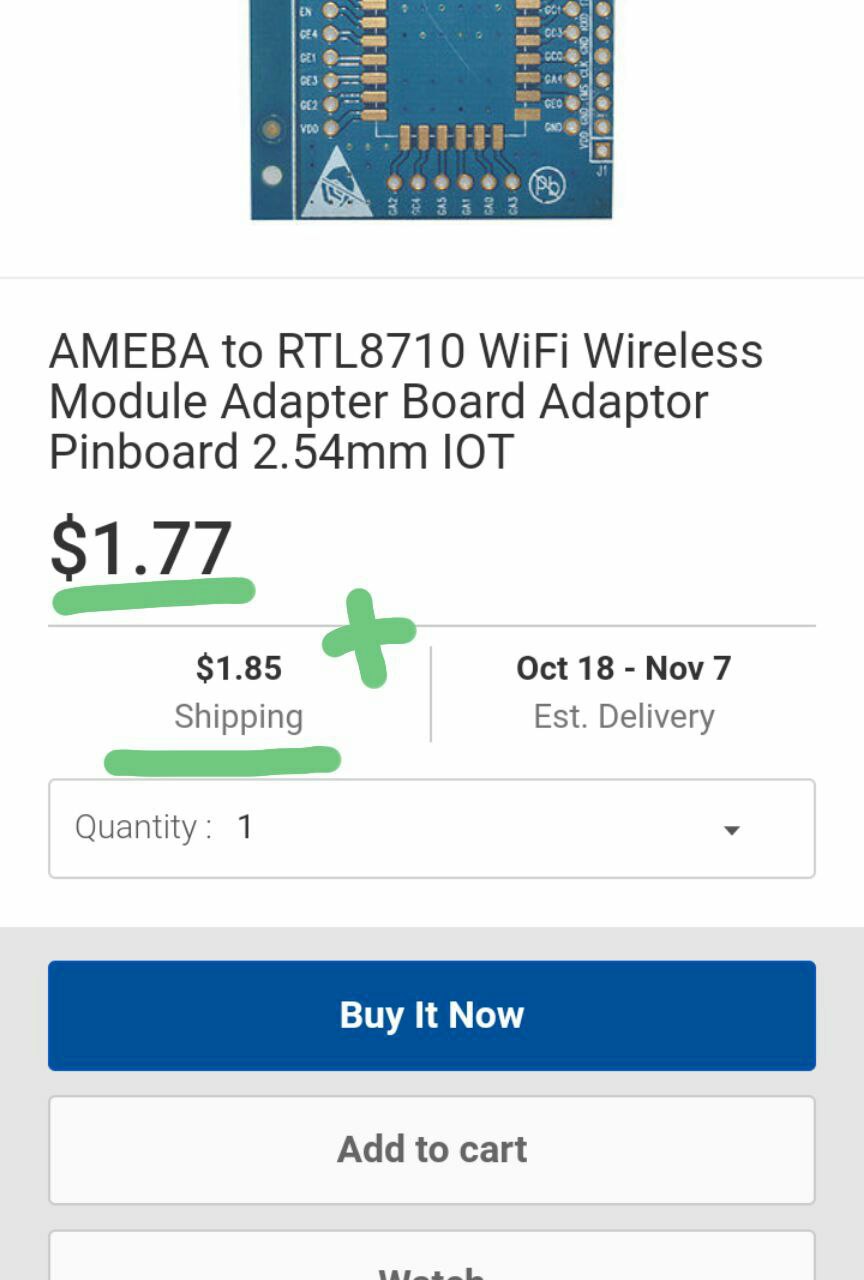Click the green underline beneath Shipping
This screenshot has height=1280, width=864.
[222, 761]
